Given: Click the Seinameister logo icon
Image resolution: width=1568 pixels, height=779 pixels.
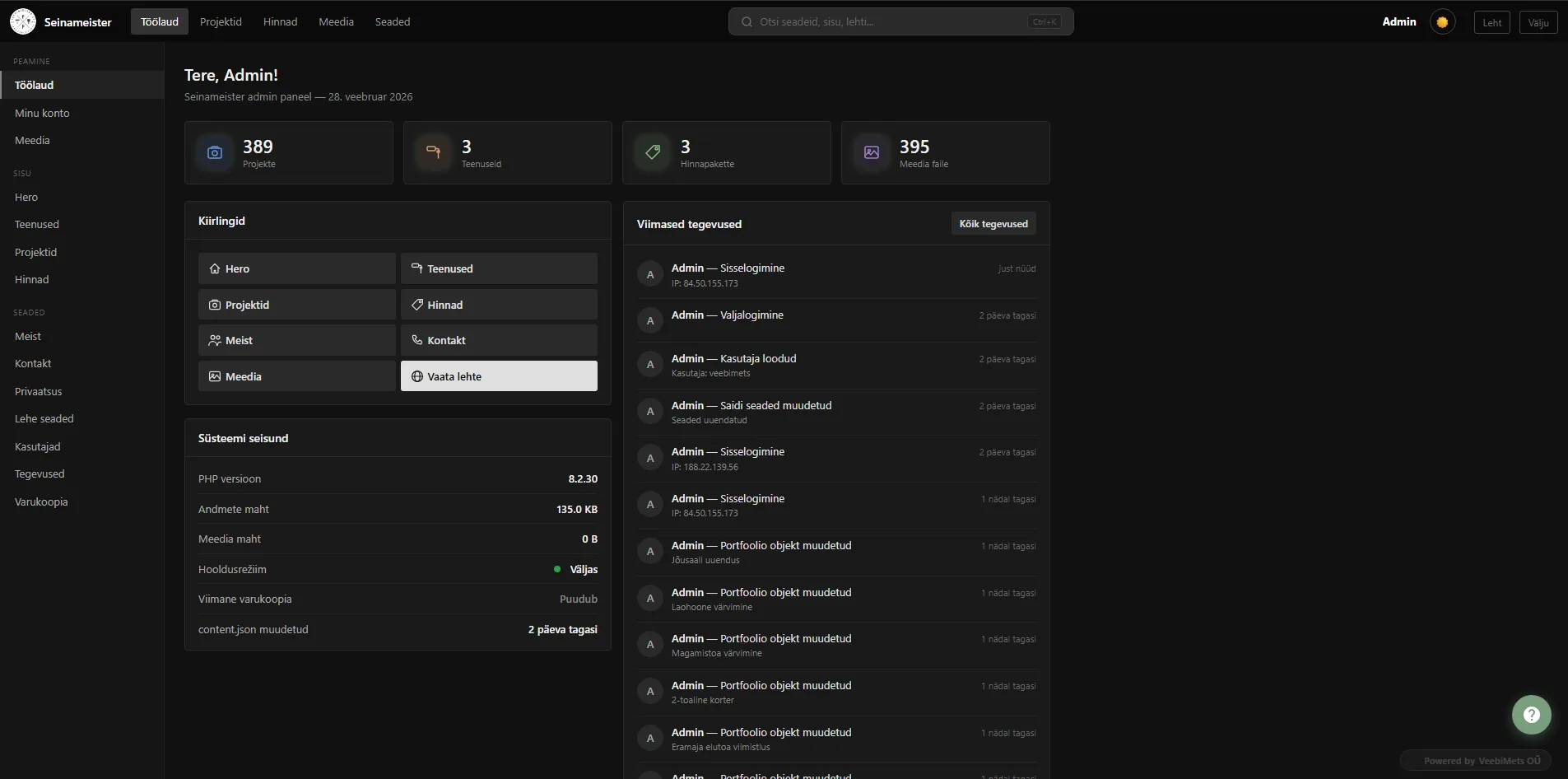Looking at the screenshot, I should point(23,21).
